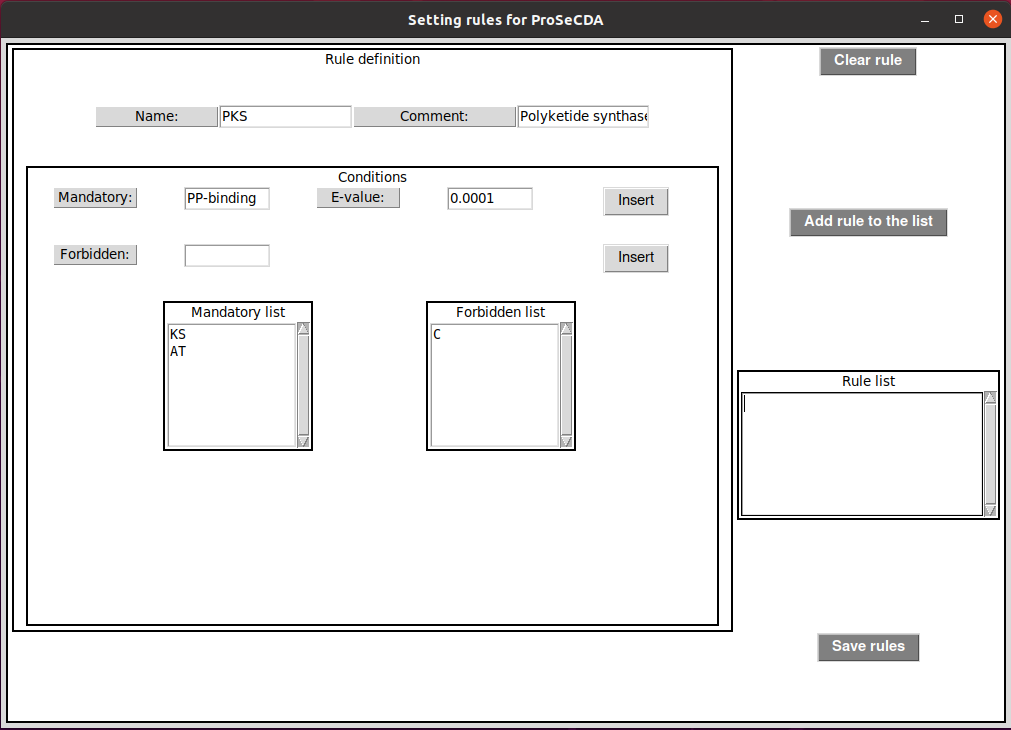
Task: Edit the Comment field Polyketide synthase
Action: [x=583, y=117]
